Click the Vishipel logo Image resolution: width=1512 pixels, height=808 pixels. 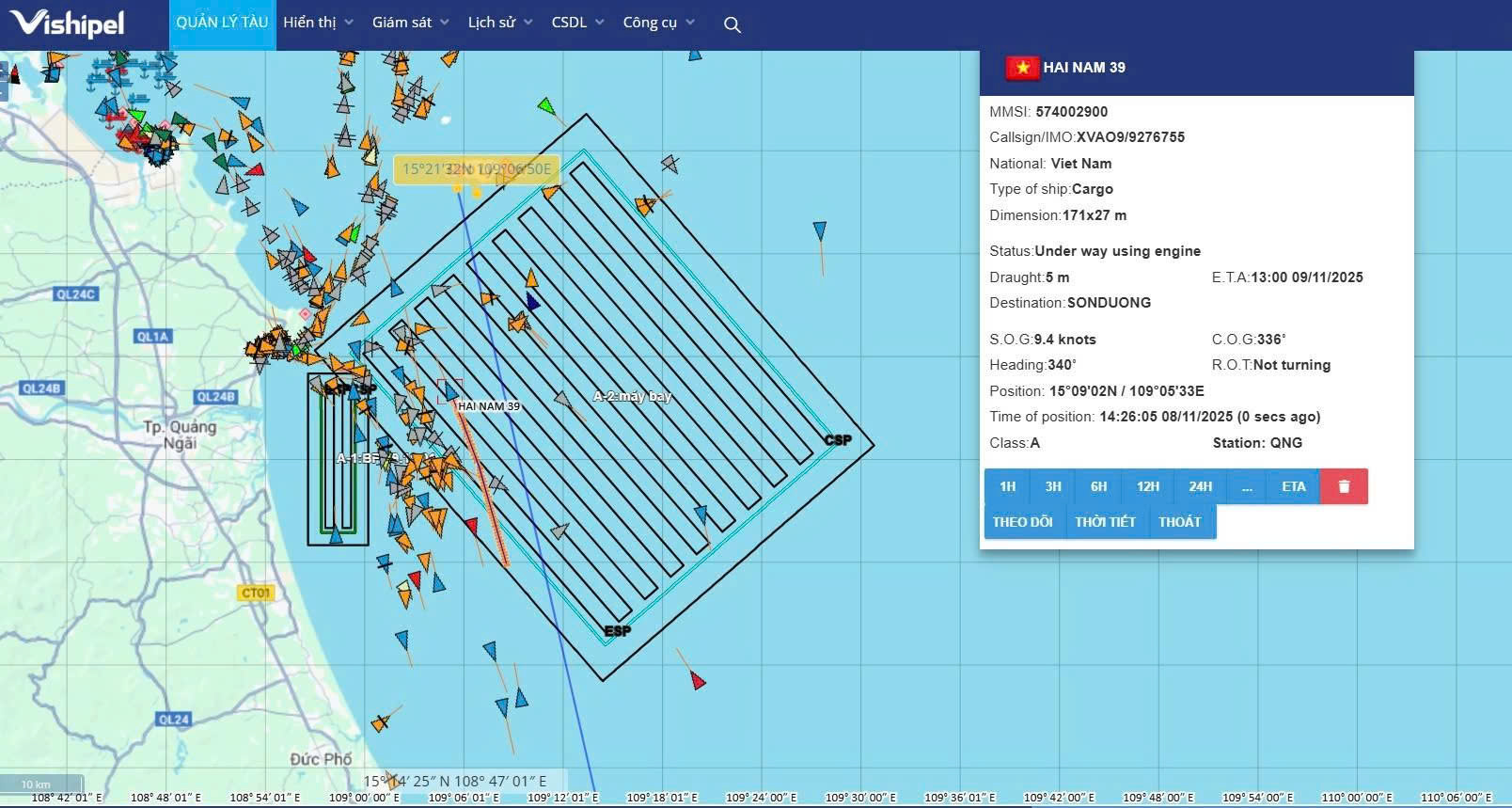pos(67,24)
